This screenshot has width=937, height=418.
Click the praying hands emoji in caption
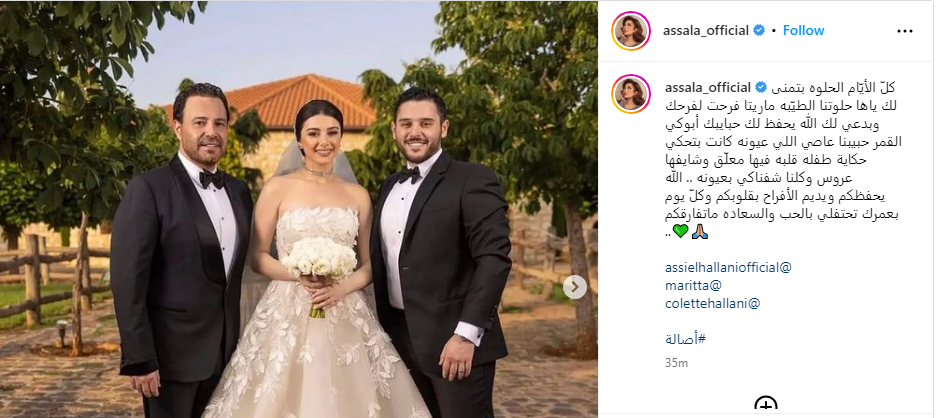coord(699,231)
